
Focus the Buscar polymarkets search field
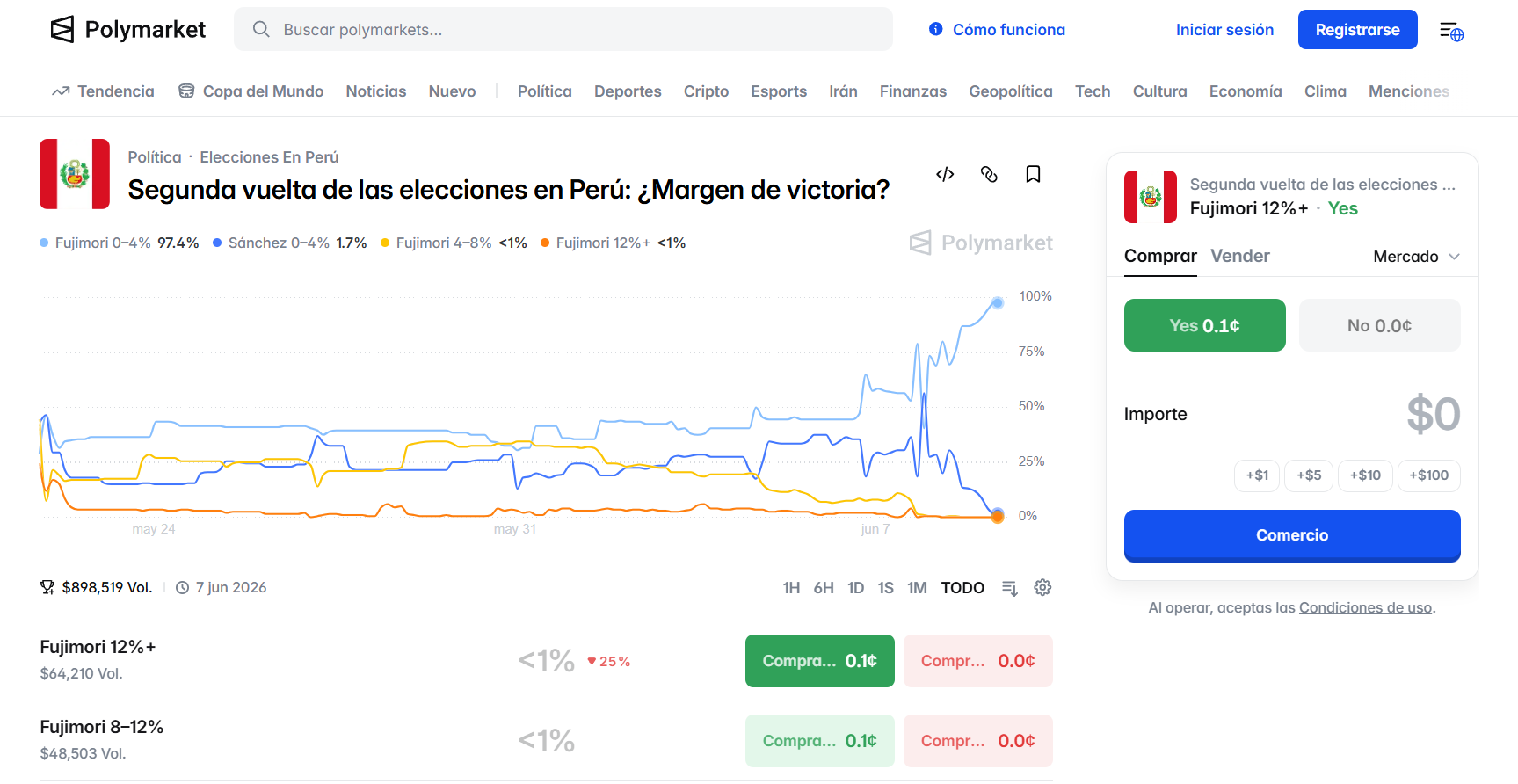pos(563,29)
